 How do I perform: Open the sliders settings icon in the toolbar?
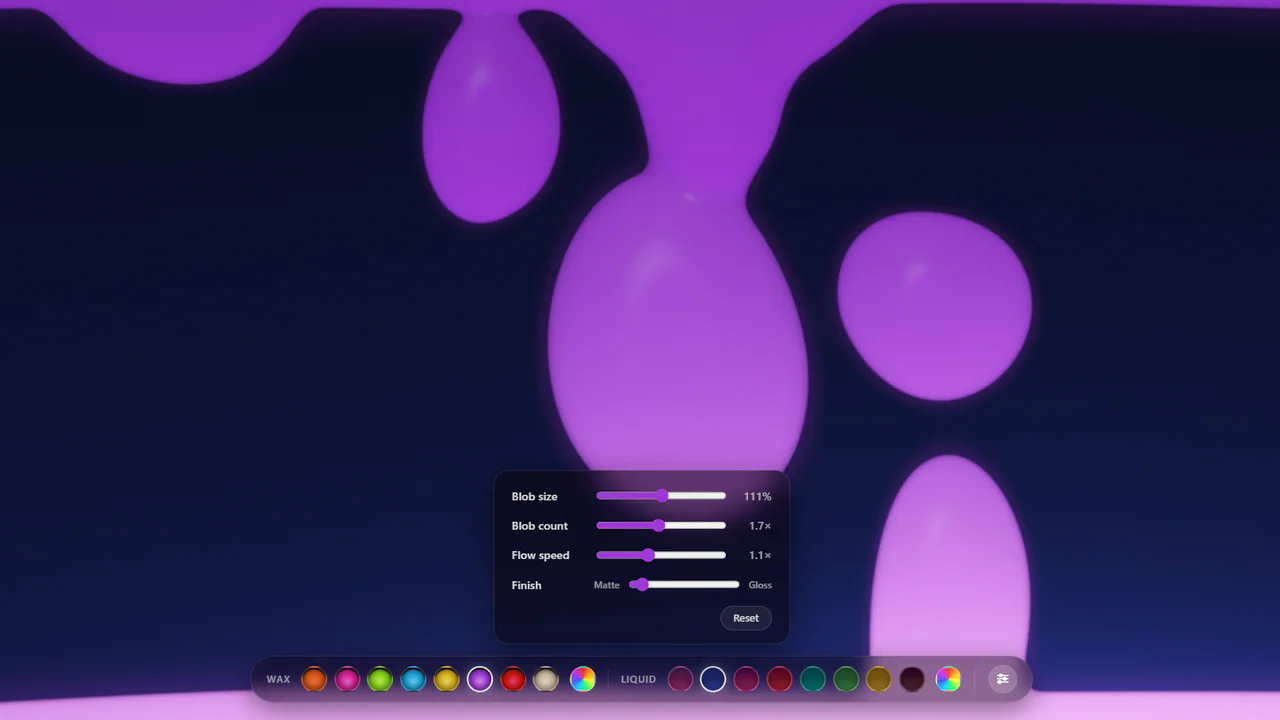pos(1002,680)
